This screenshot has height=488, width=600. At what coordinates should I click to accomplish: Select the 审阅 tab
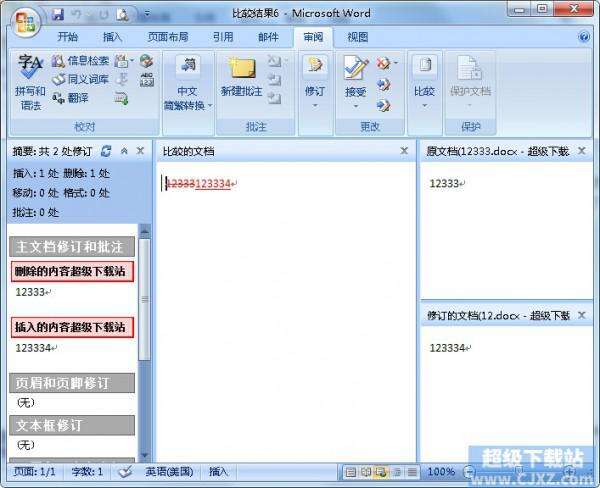coord(313,37)
